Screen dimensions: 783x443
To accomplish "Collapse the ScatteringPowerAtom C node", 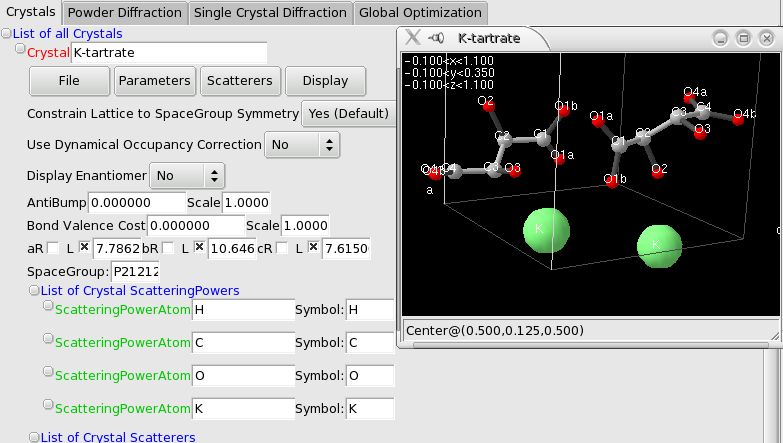I will coord(48,338).
